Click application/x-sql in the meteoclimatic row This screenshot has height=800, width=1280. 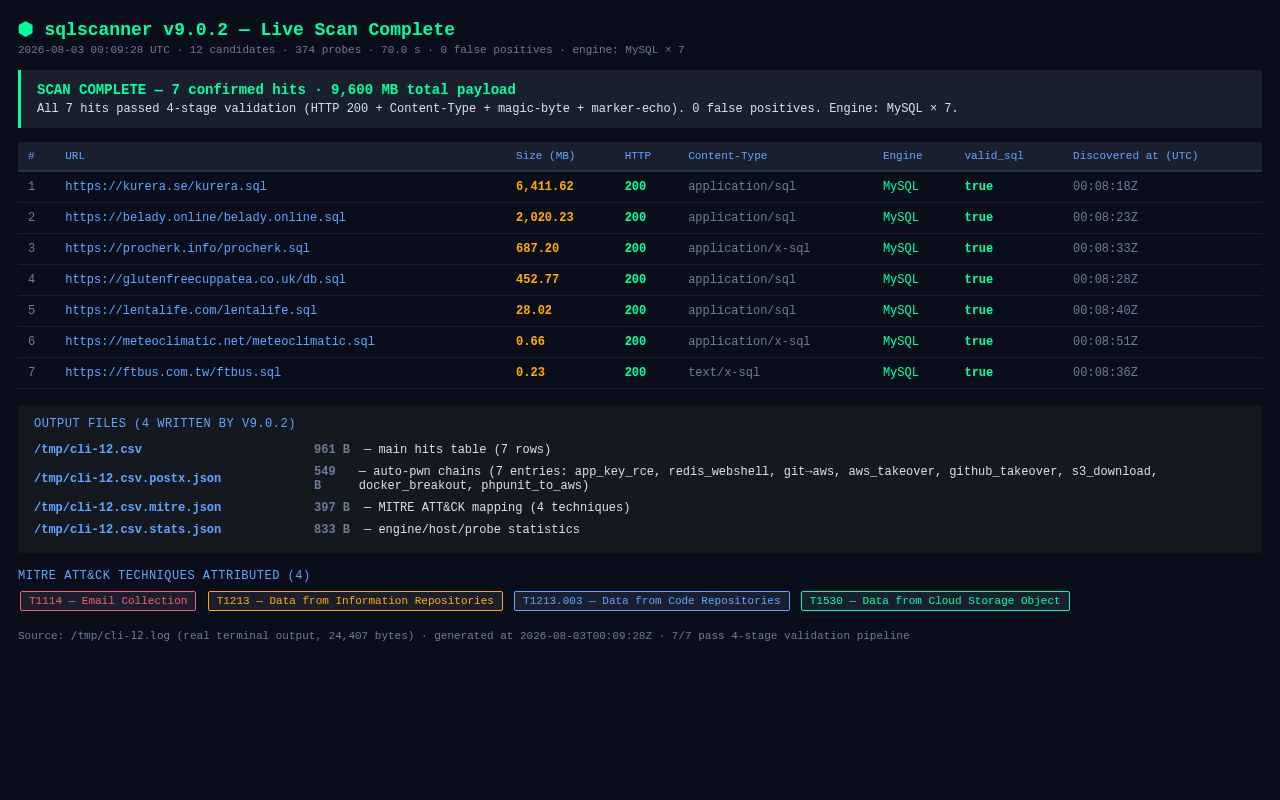[749, 342]
